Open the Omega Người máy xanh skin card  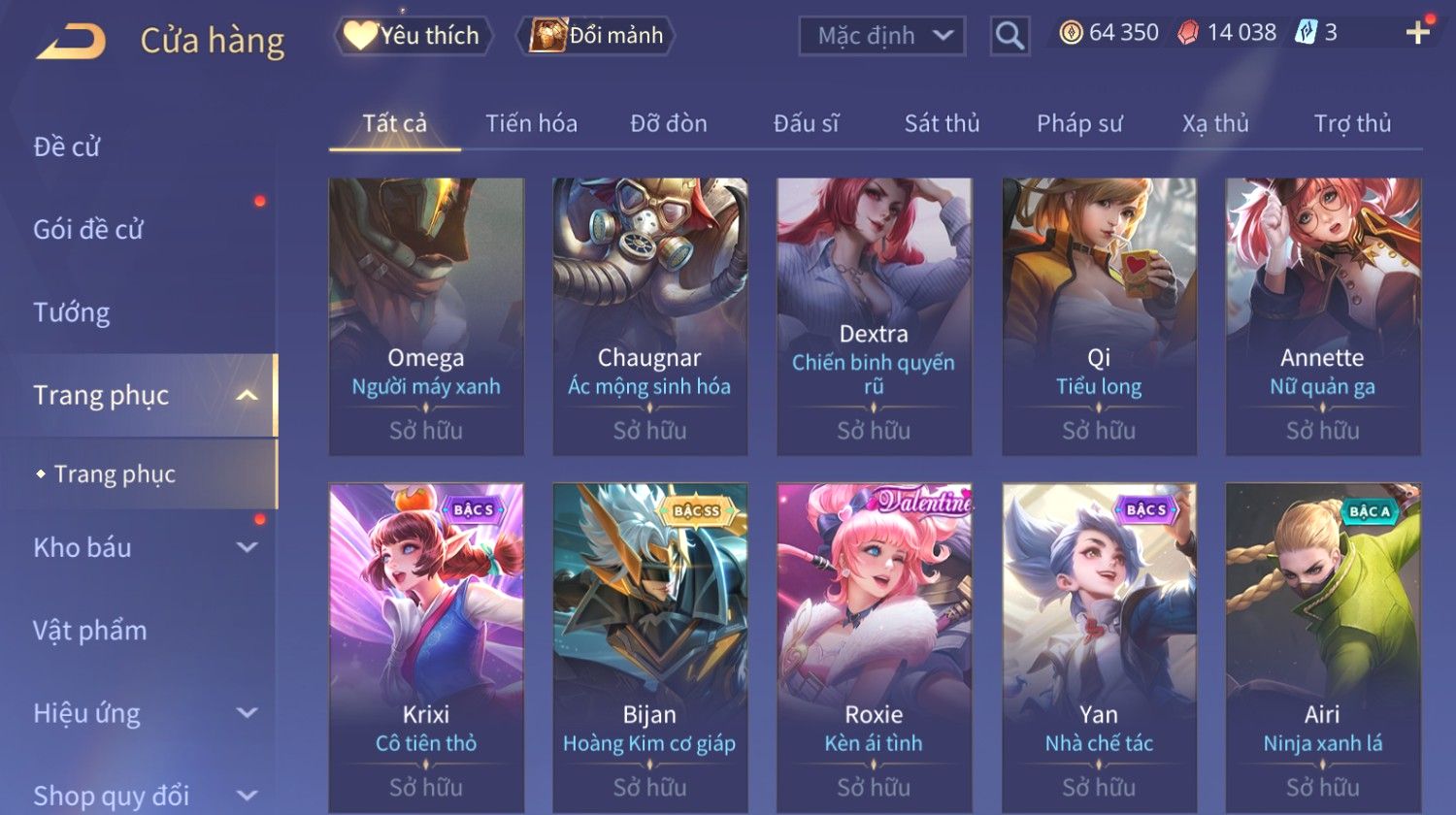[x=426, y=316]
